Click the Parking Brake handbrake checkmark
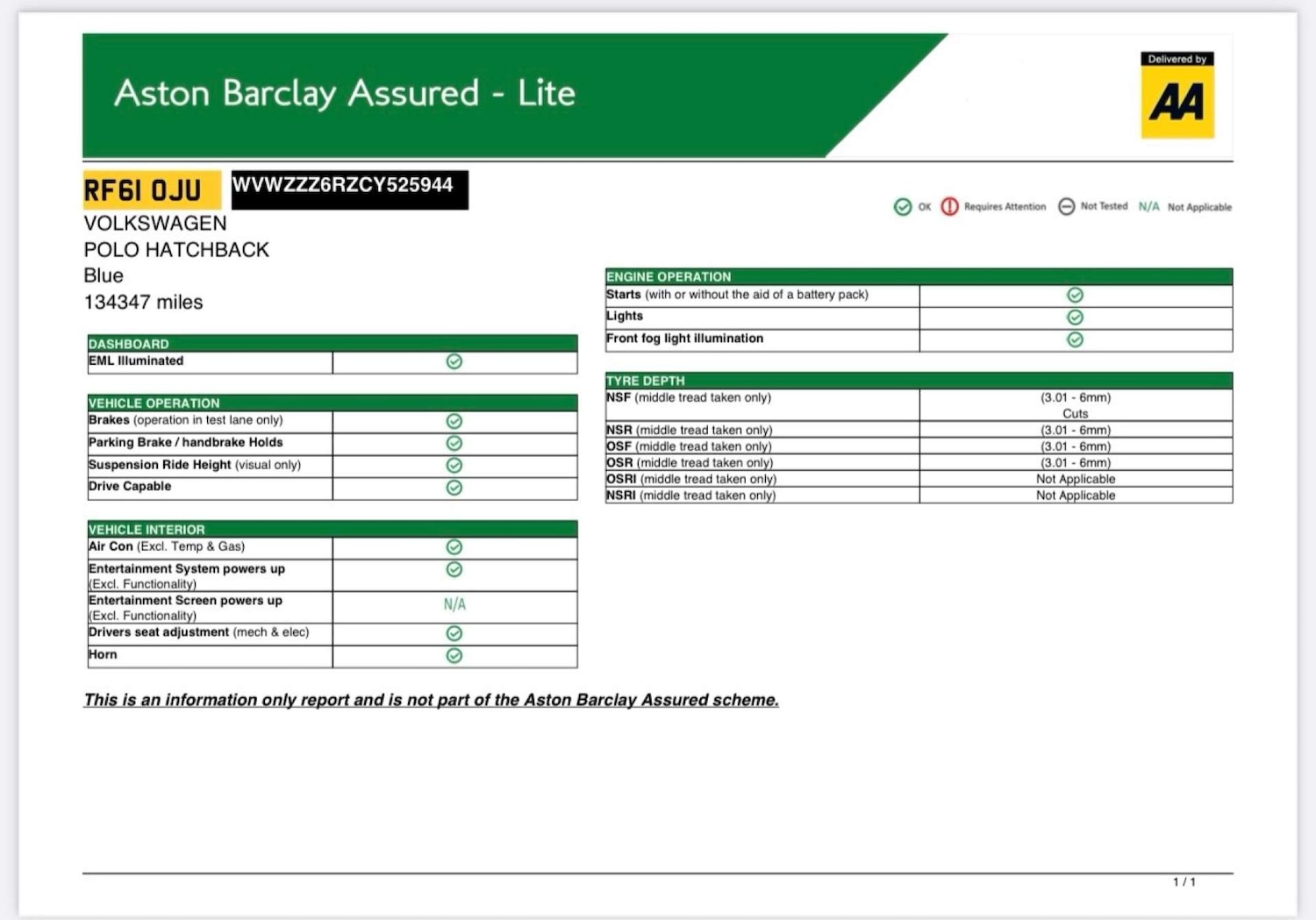The width and height of the screenshot is (1316, 920). point(454,443)
